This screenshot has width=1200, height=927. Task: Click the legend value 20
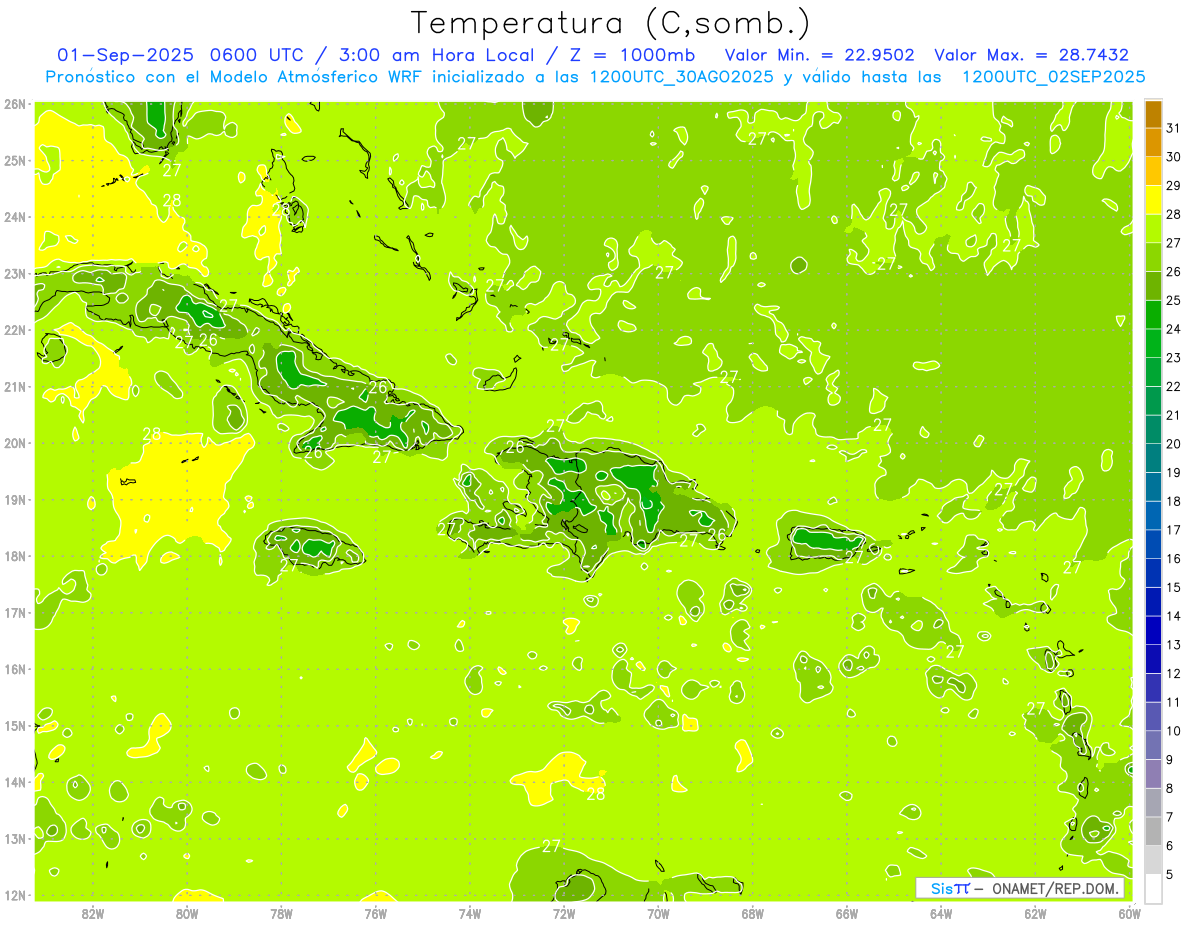pos(1174,444)
